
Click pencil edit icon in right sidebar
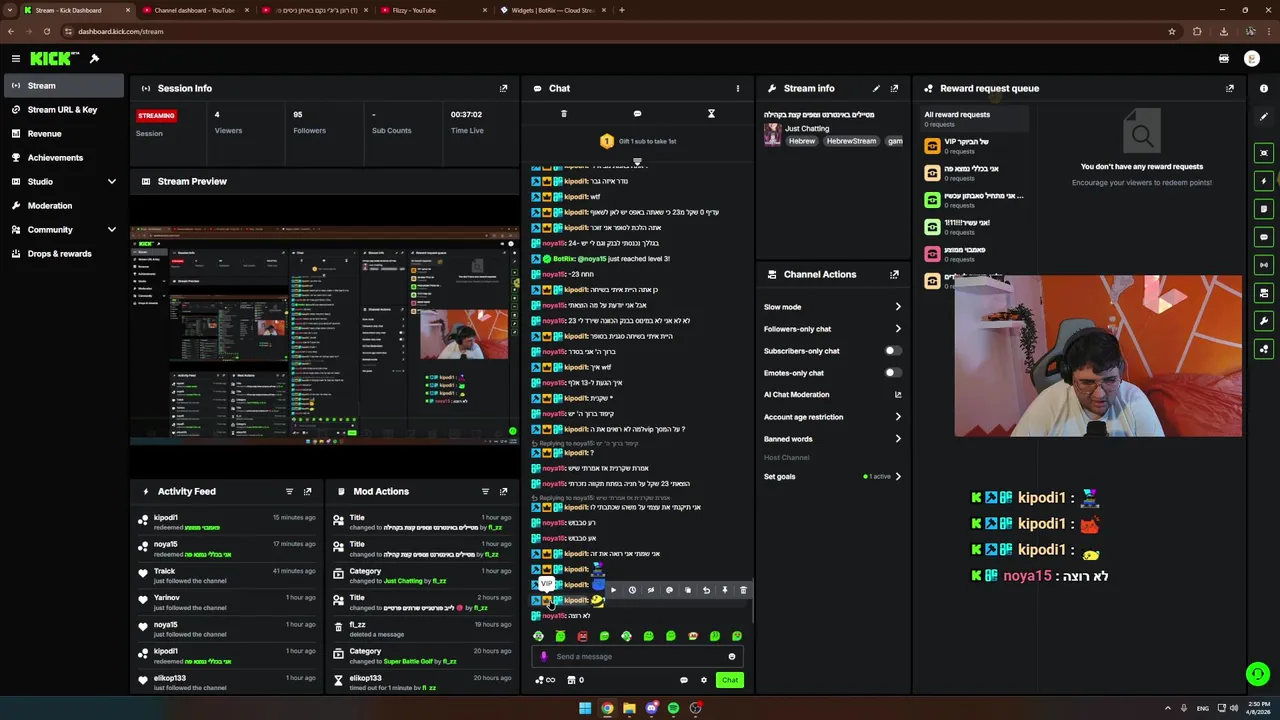(1264, 117)
